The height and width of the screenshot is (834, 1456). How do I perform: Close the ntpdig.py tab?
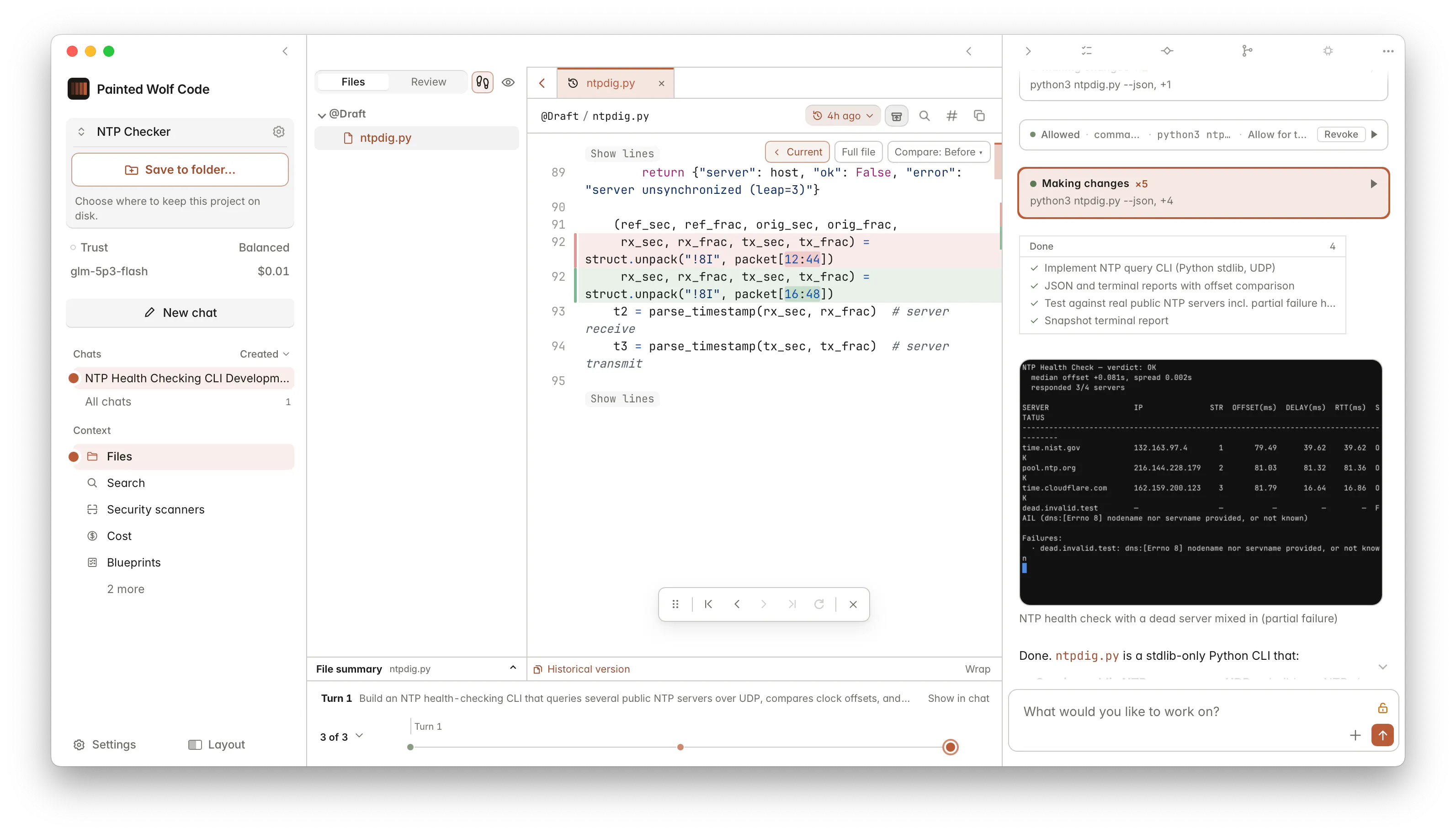(661, 84)
